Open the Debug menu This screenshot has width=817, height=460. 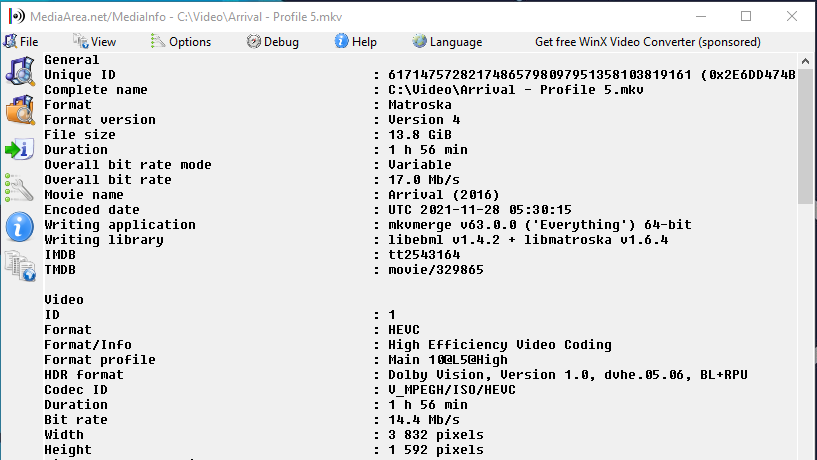[273, 42]
